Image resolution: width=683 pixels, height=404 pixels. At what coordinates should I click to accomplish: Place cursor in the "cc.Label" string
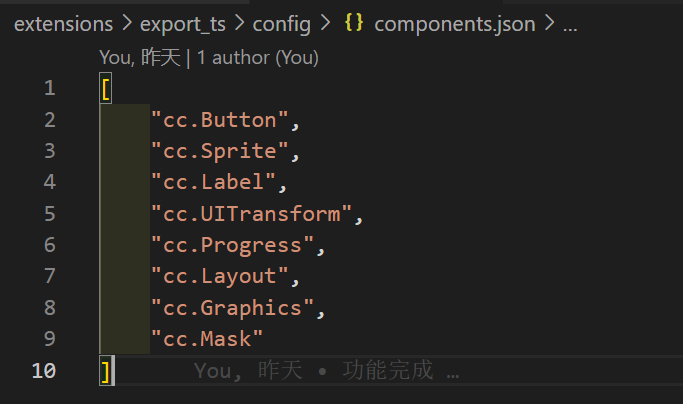click(x=213, y=183)
